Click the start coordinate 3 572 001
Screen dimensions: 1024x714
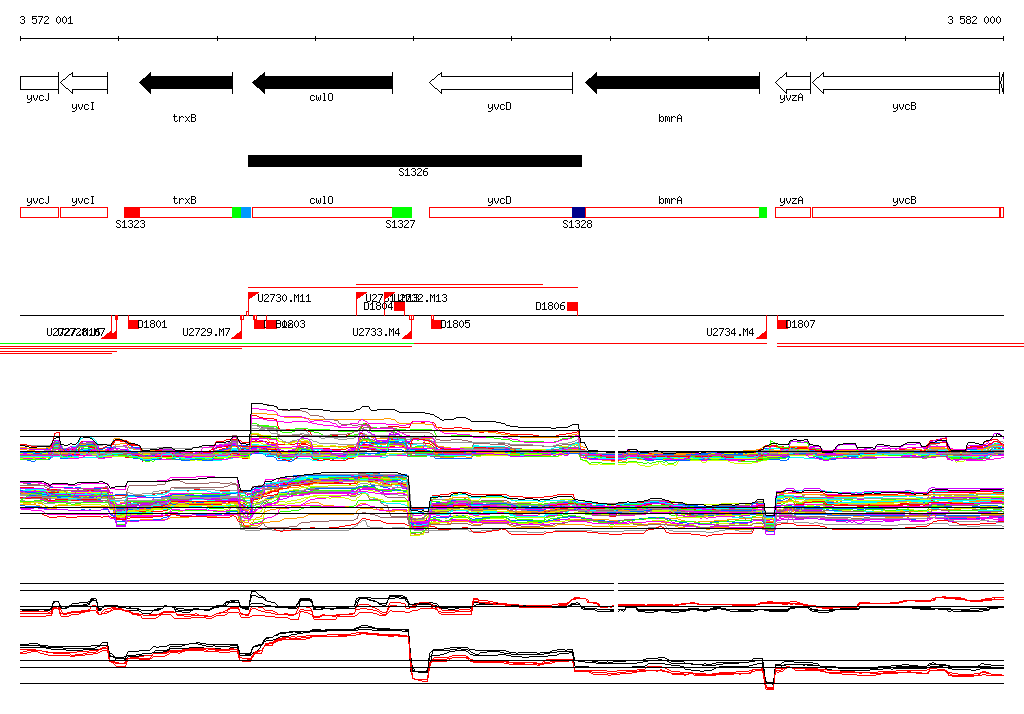pos(46,20)
